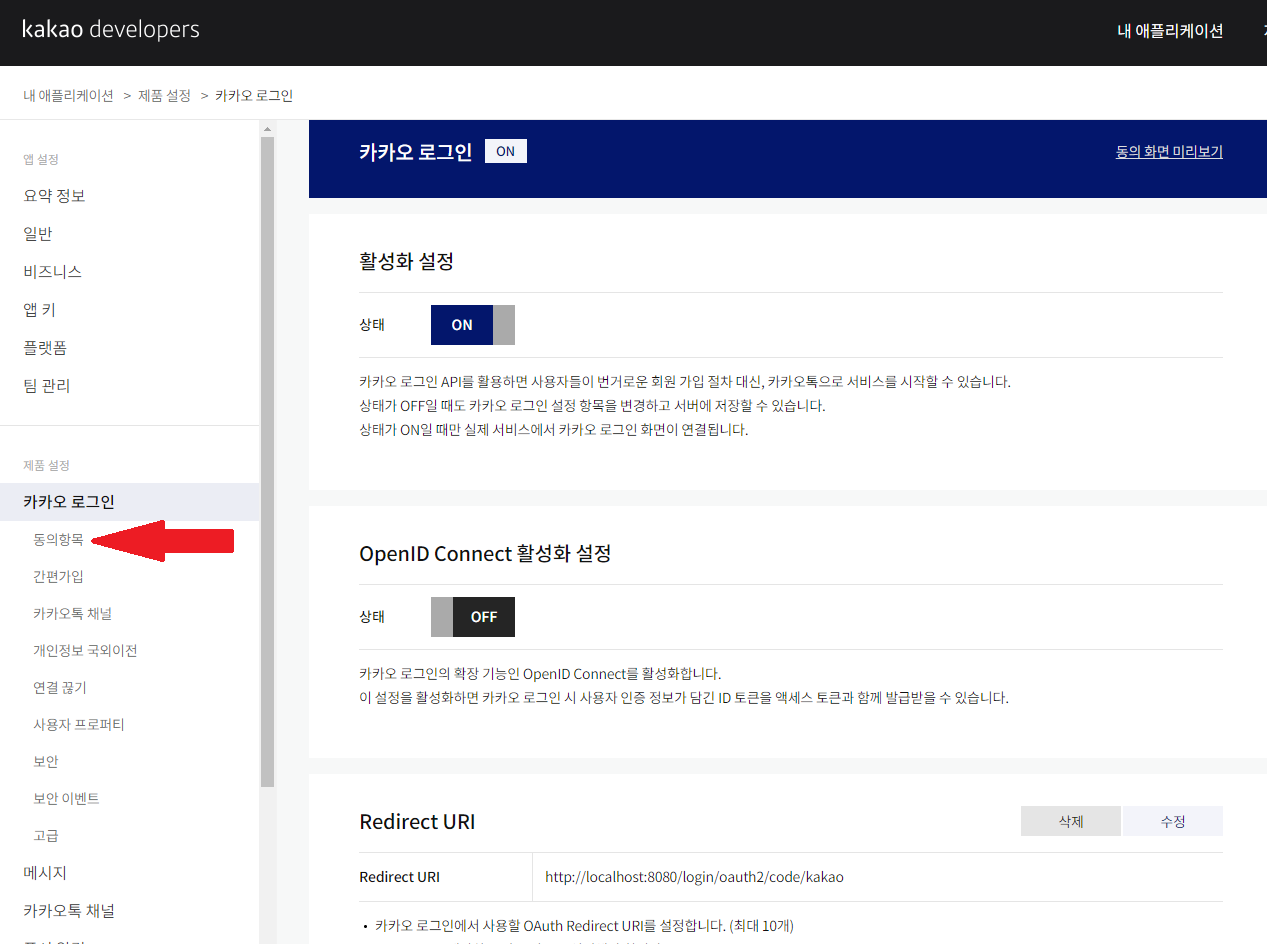1267x944 pixels.
Task: Click 내 애플리케이션 breadcrumb link
Action: pos(69,95)
